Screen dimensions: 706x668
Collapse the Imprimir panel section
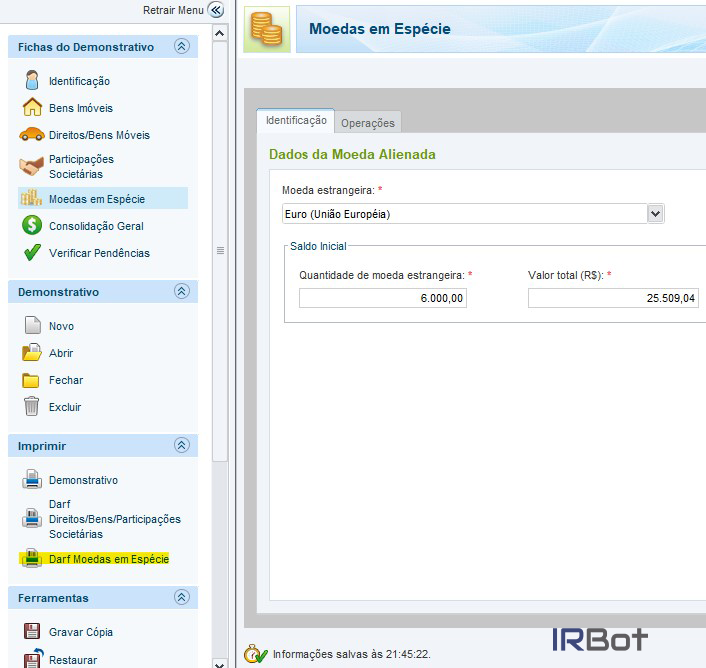(181, 446)
